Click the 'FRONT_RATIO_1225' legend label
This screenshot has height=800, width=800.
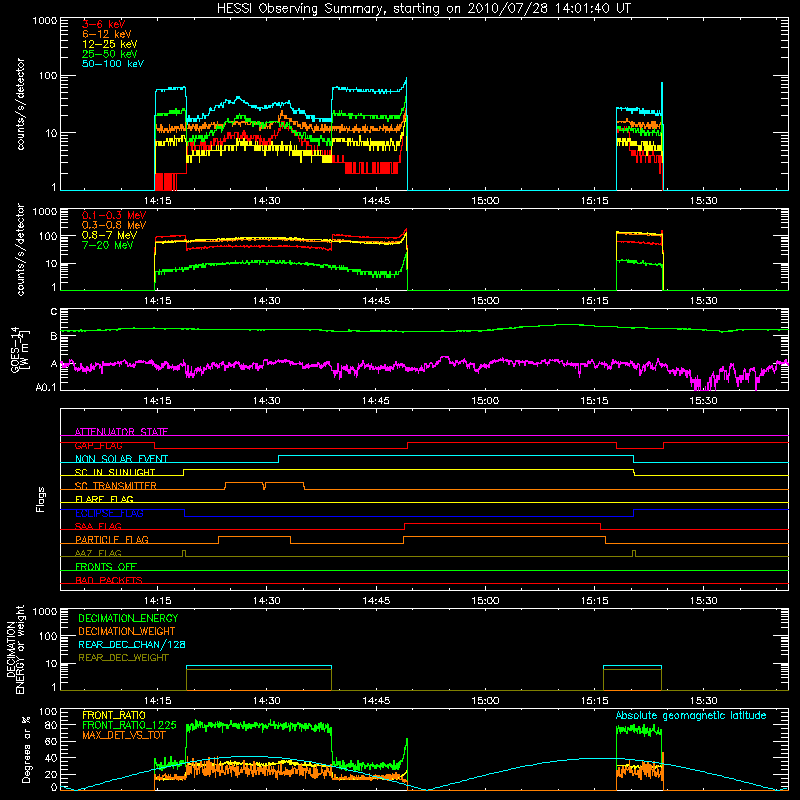point(129,725)
